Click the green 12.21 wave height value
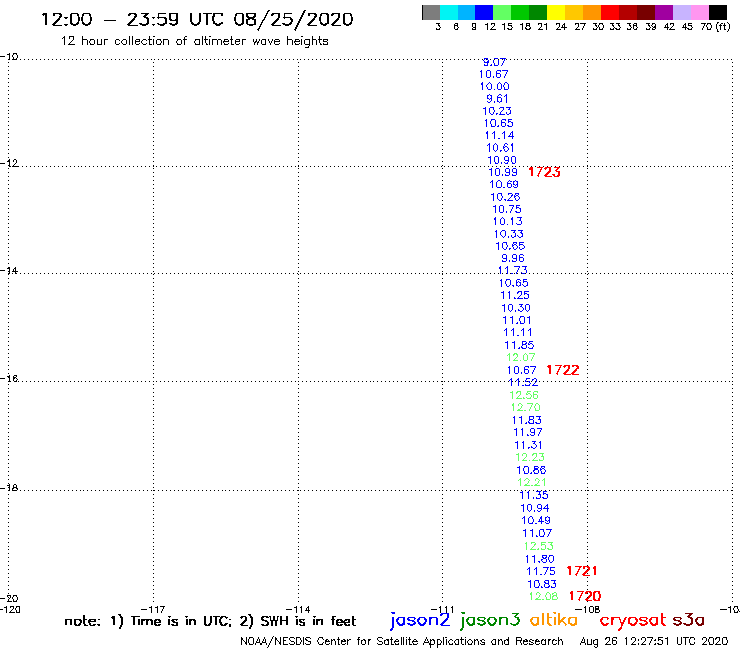 [532, 482]
